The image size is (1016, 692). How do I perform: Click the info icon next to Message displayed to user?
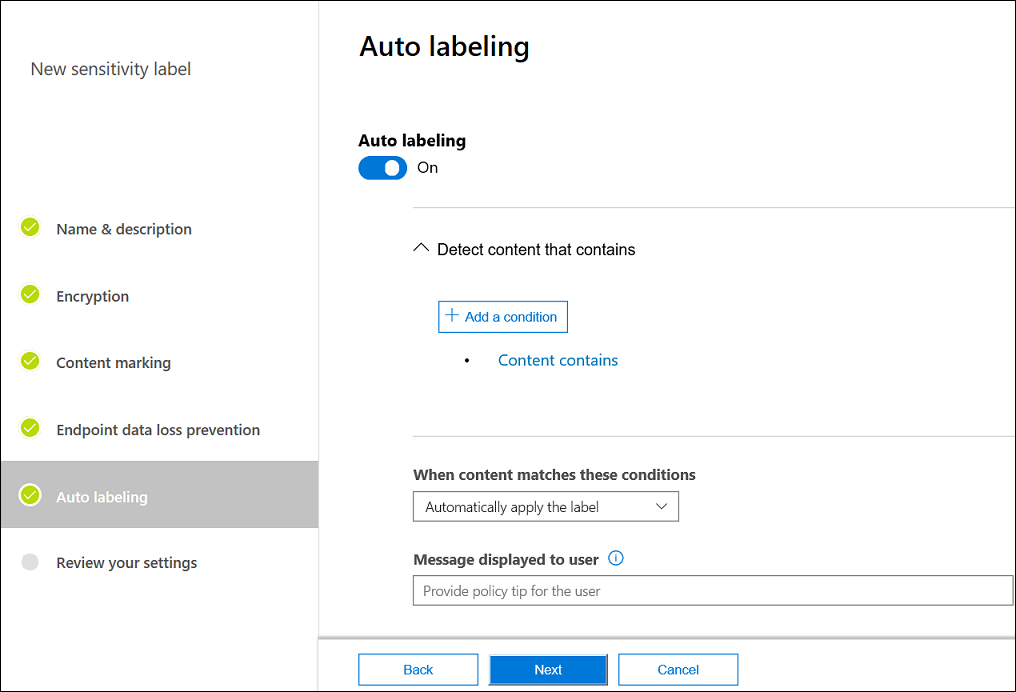coord(616,559)
